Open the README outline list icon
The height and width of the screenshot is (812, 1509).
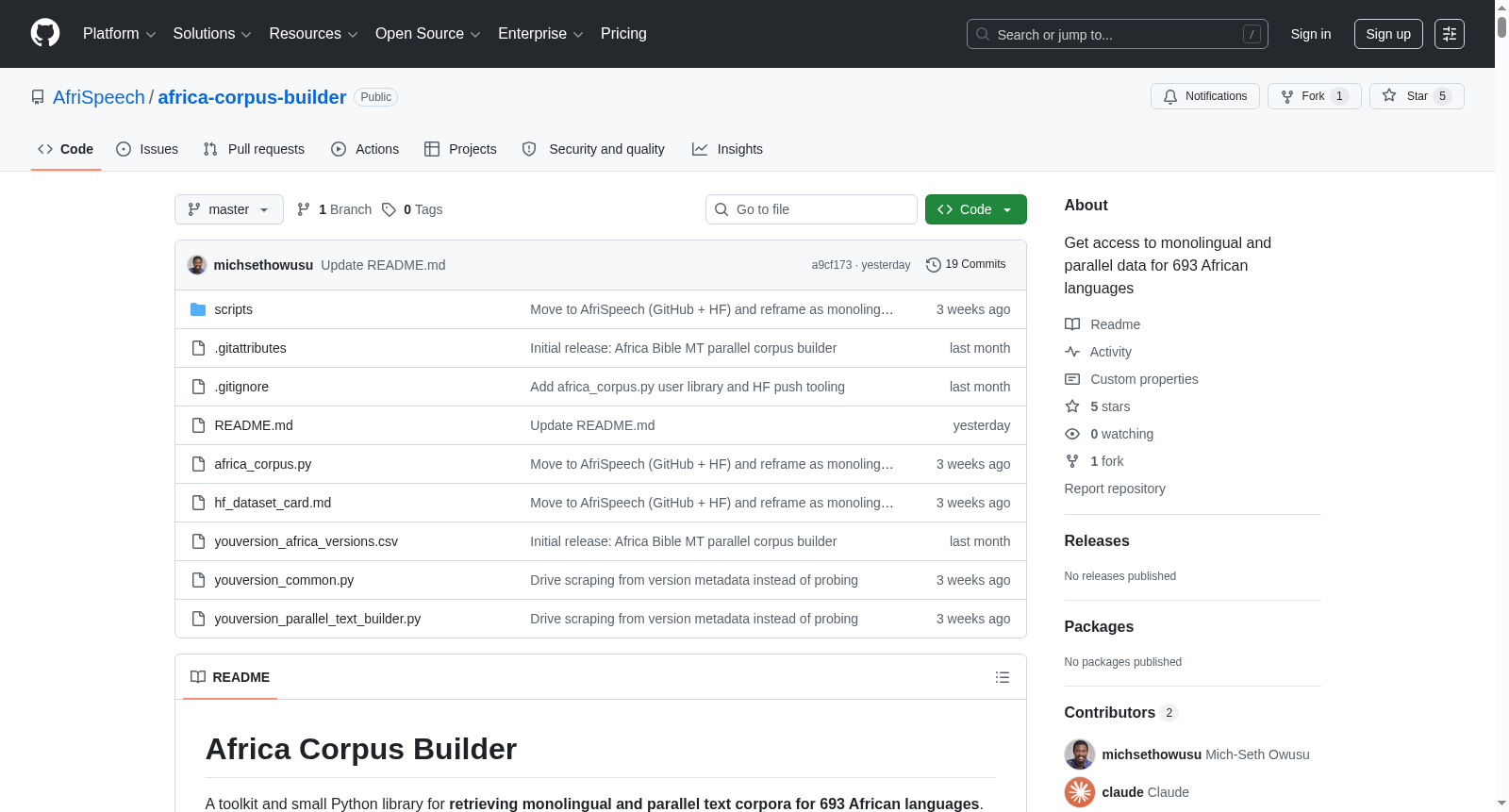pos(1003,677)
